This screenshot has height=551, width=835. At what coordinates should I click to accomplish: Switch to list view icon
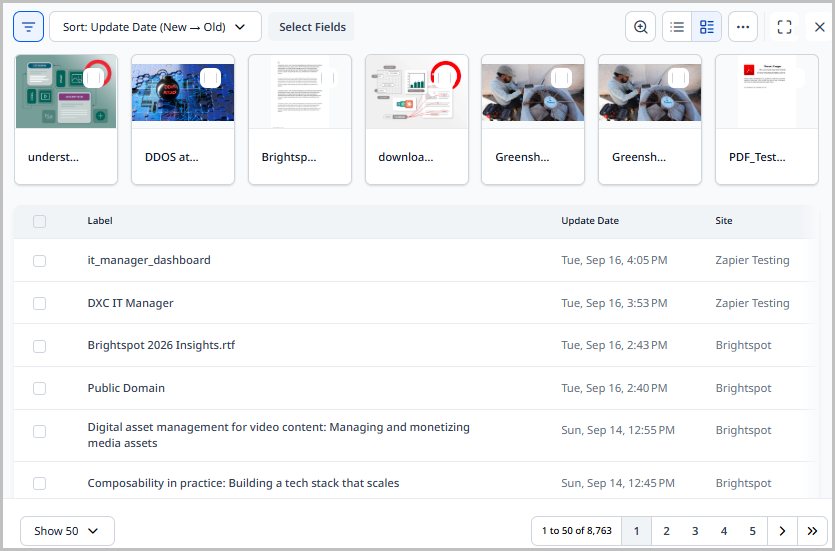point(677,27)
